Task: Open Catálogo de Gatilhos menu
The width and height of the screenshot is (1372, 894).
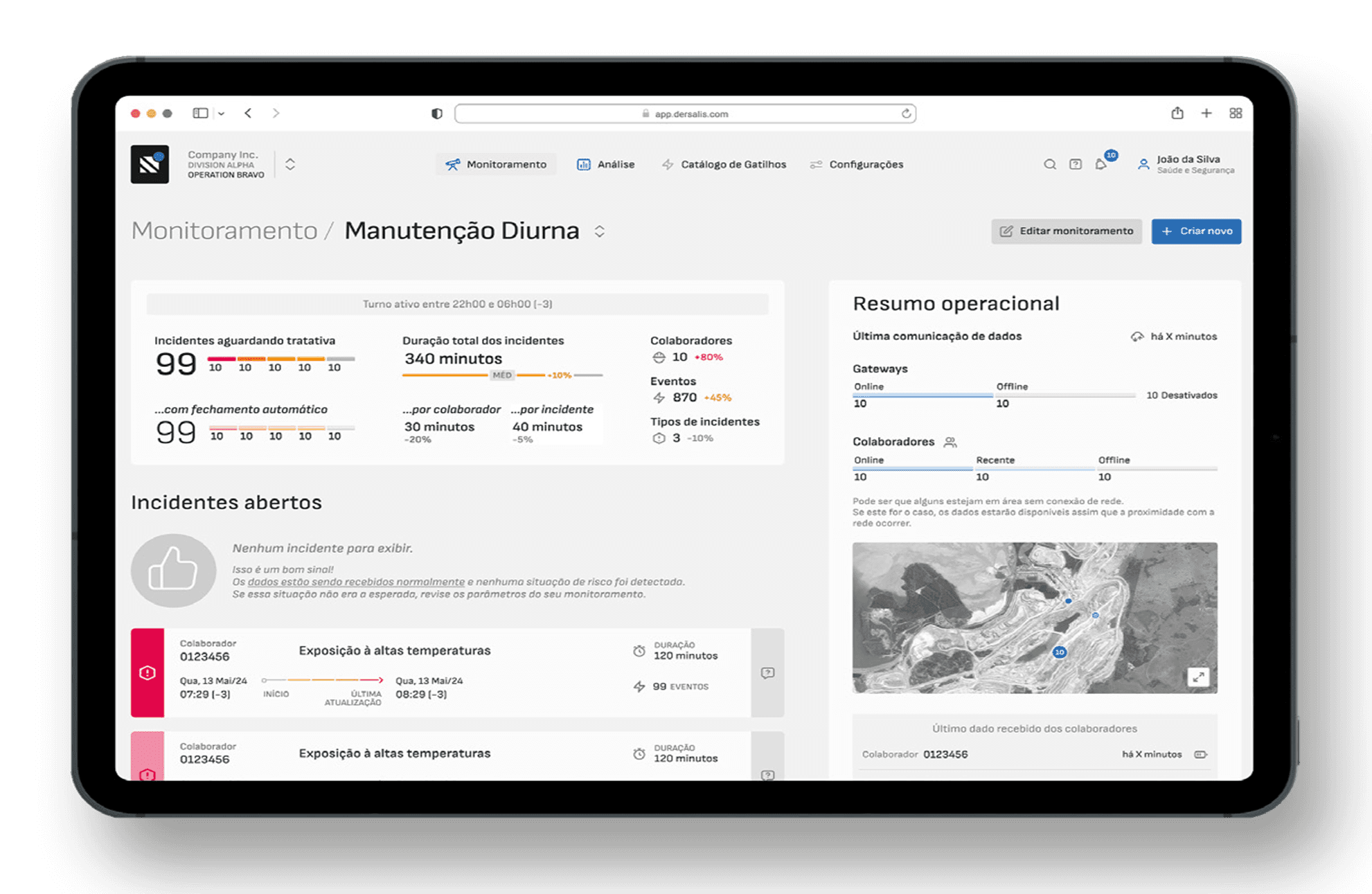Action: click(x=724, y=164)
